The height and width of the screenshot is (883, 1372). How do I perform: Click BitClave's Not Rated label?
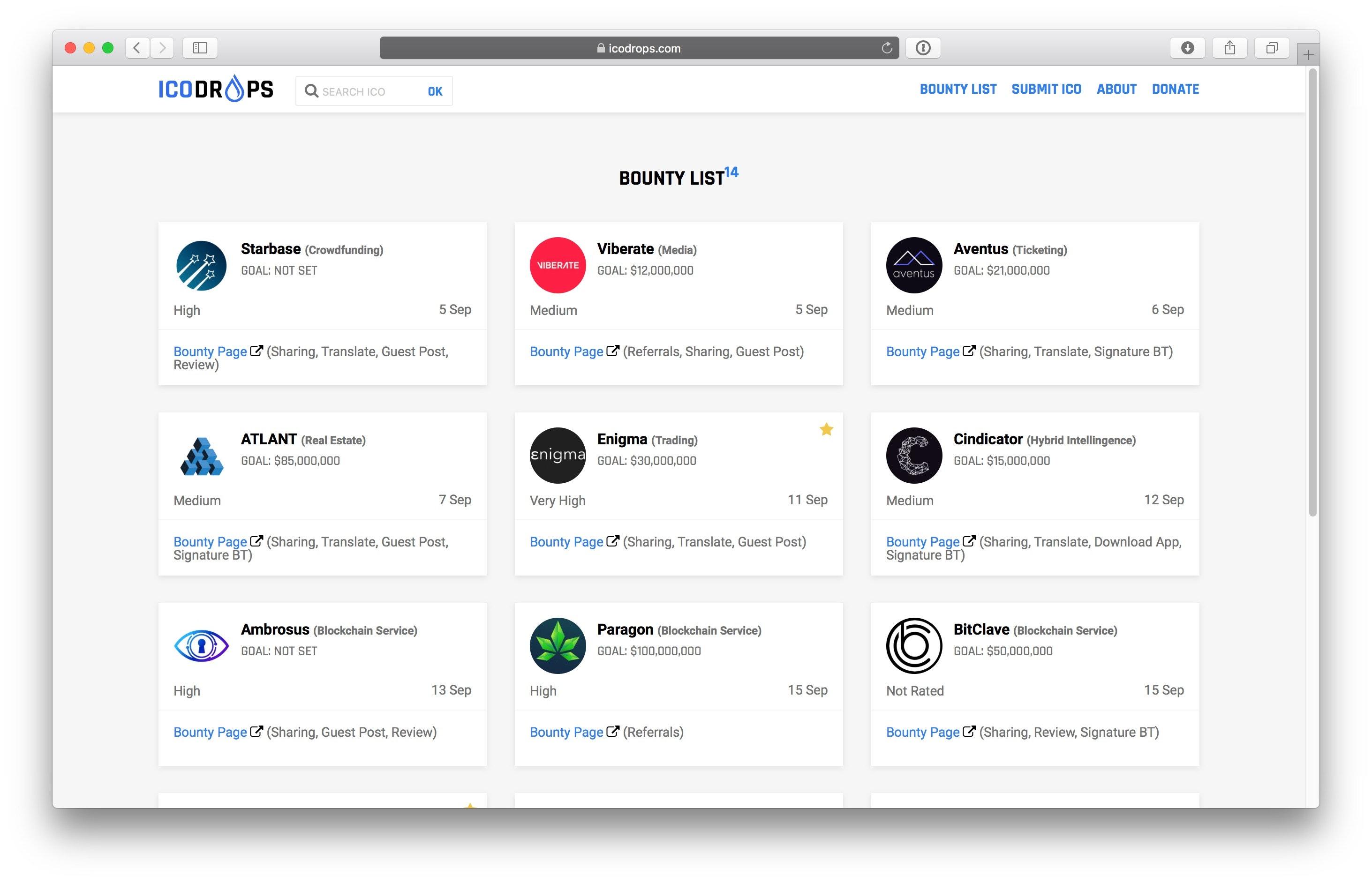[915, 691]
